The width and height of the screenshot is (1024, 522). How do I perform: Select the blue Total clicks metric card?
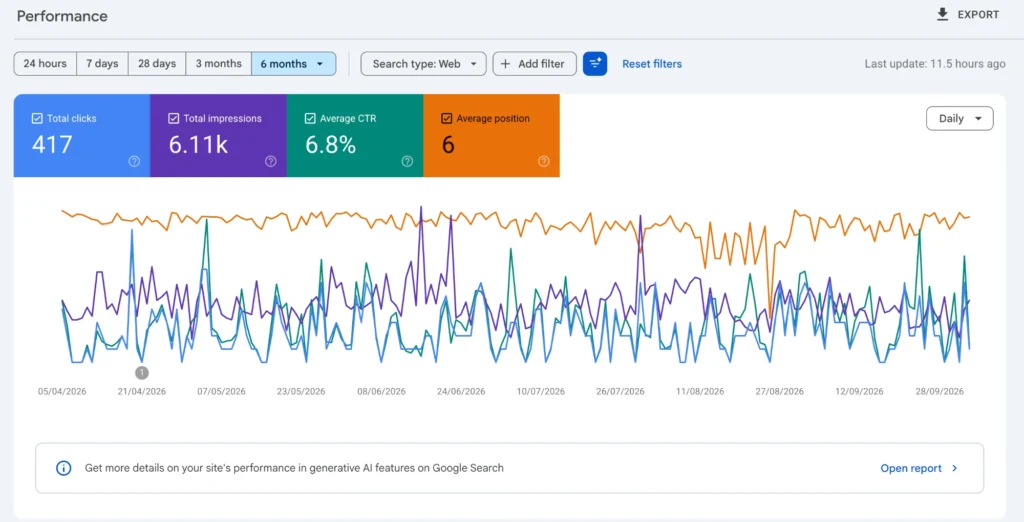82,135
